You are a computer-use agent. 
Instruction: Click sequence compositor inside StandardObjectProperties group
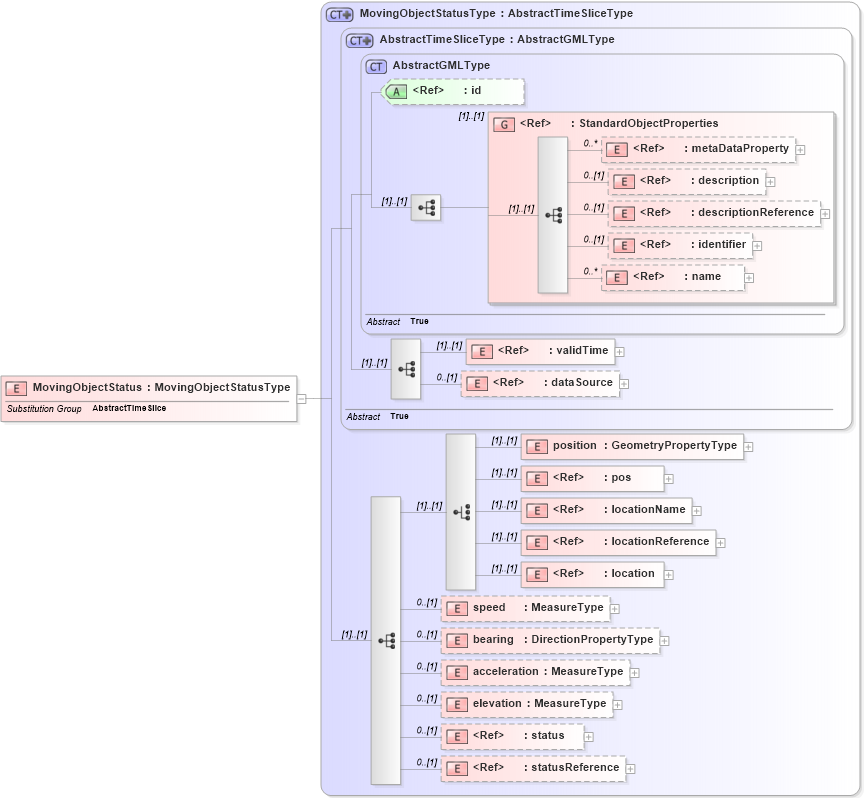pos(553,215)
